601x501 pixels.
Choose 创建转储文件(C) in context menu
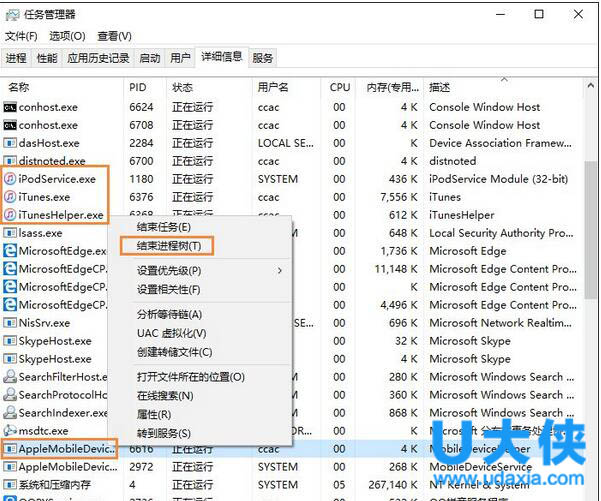(174, 352)
